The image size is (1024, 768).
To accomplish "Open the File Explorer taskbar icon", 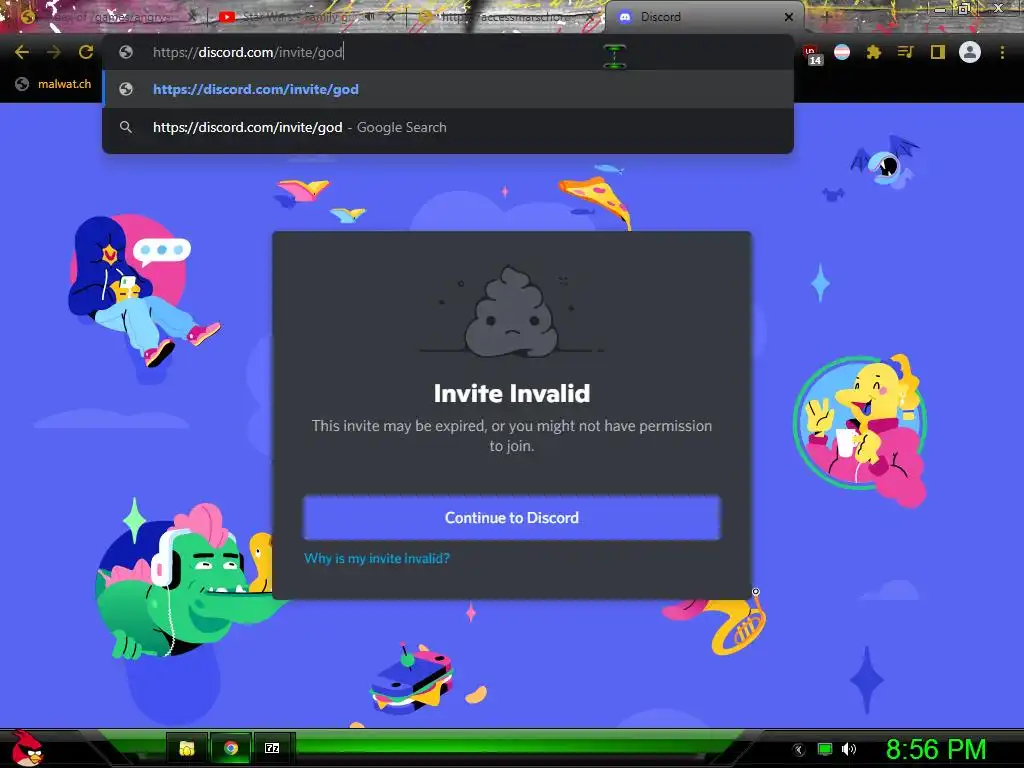I will click(187, 748).
